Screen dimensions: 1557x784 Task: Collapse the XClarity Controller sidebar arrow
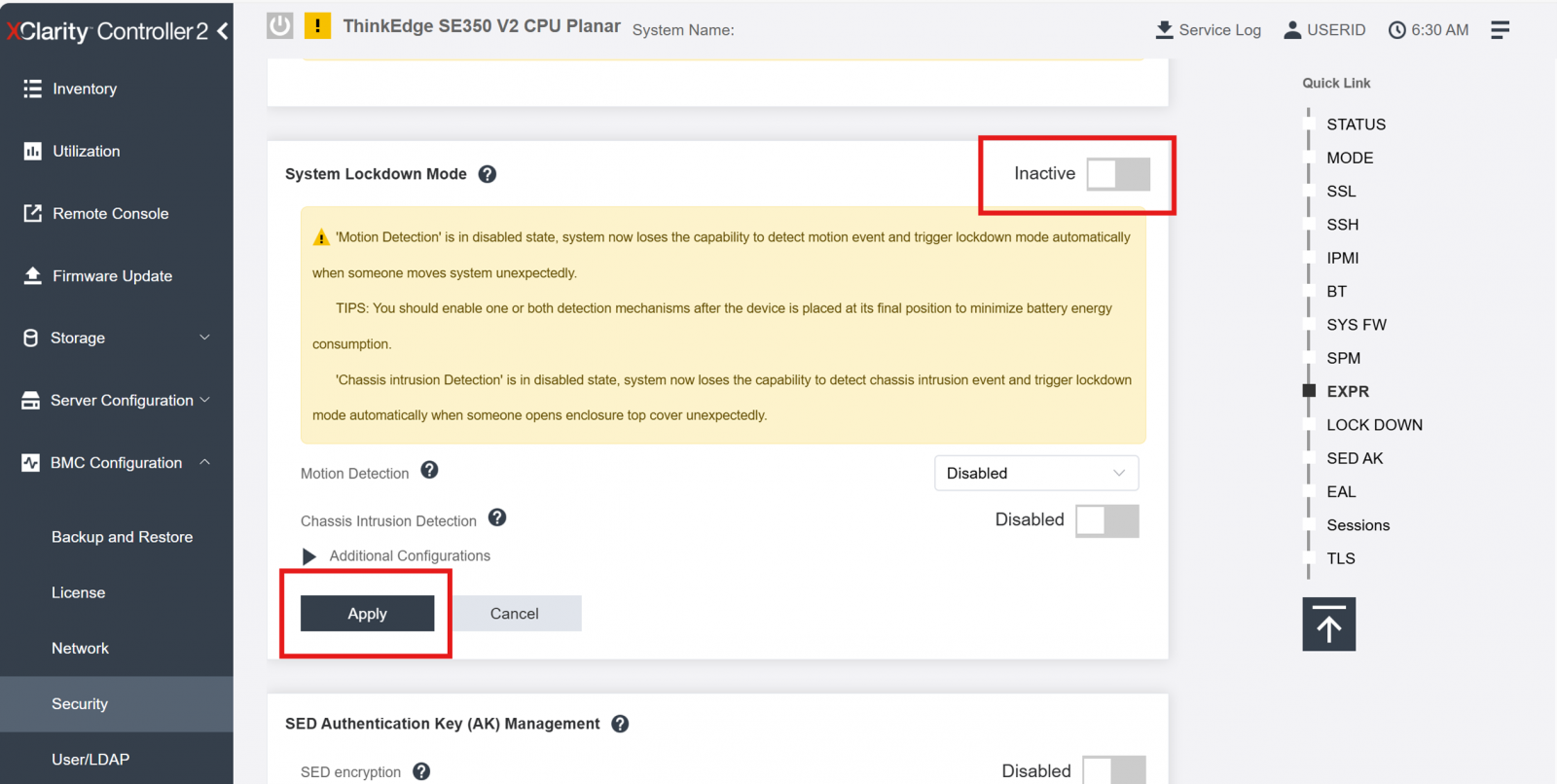click(223, 31)
